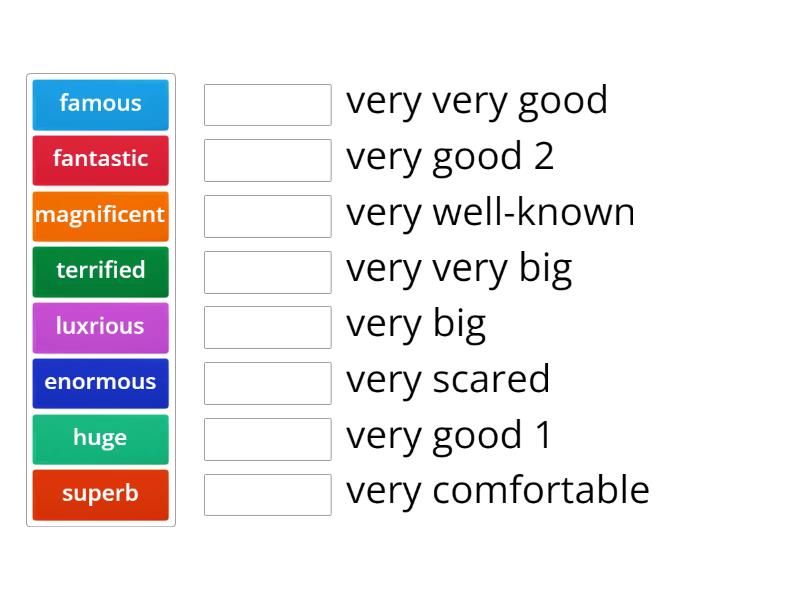800x600 pixels.
Task: Choose the empty slot for 'very very big'
Action: [x=267, y=272]
